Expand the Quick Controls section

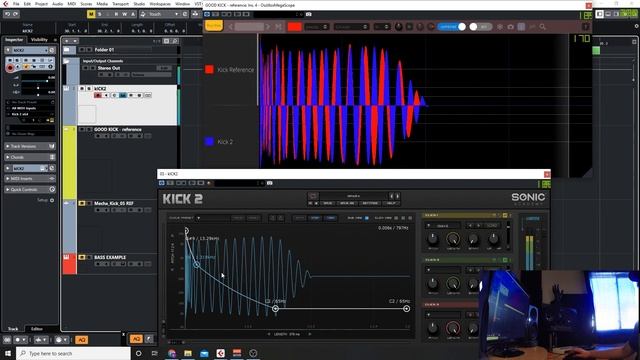(x=30, y=189)
